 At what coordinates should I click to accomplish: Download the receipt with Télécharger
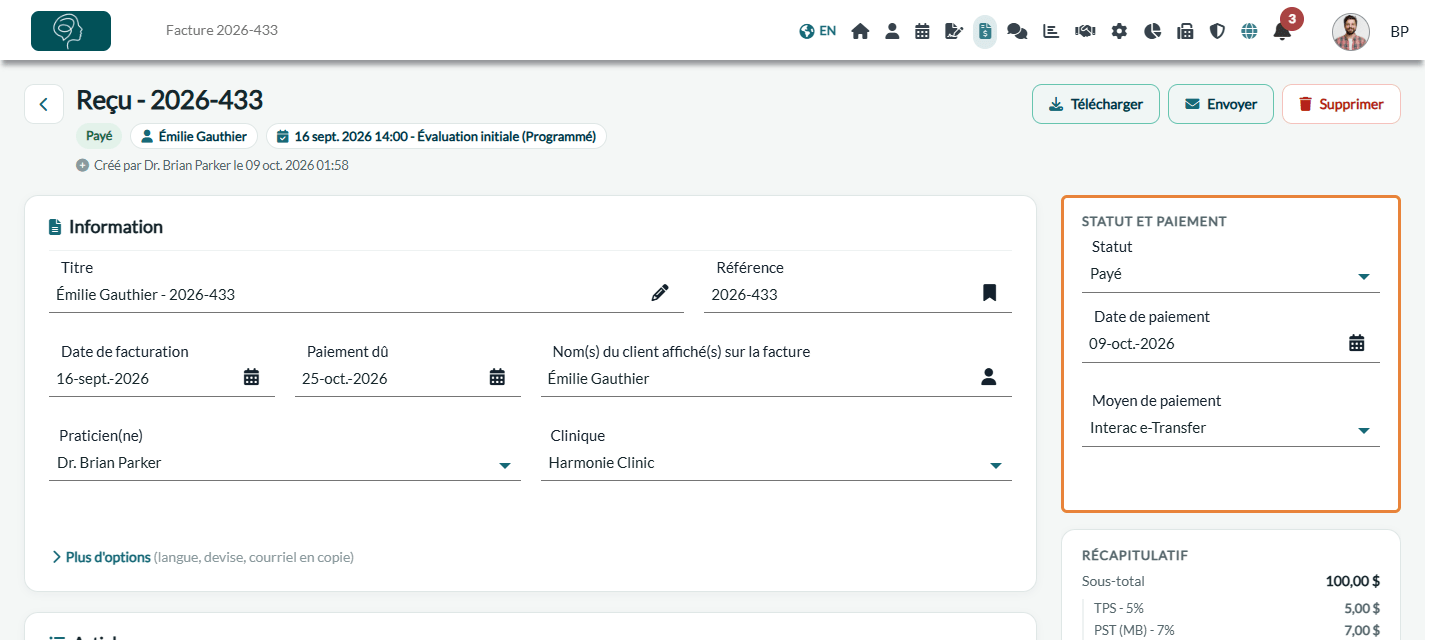[1095, 104]
